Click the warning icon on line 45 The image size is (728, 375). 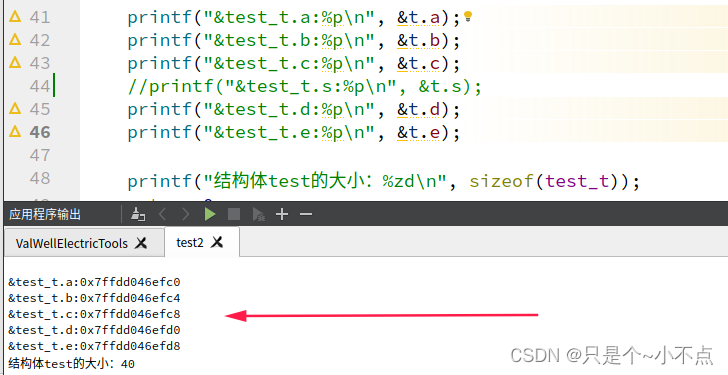[15, 109]
